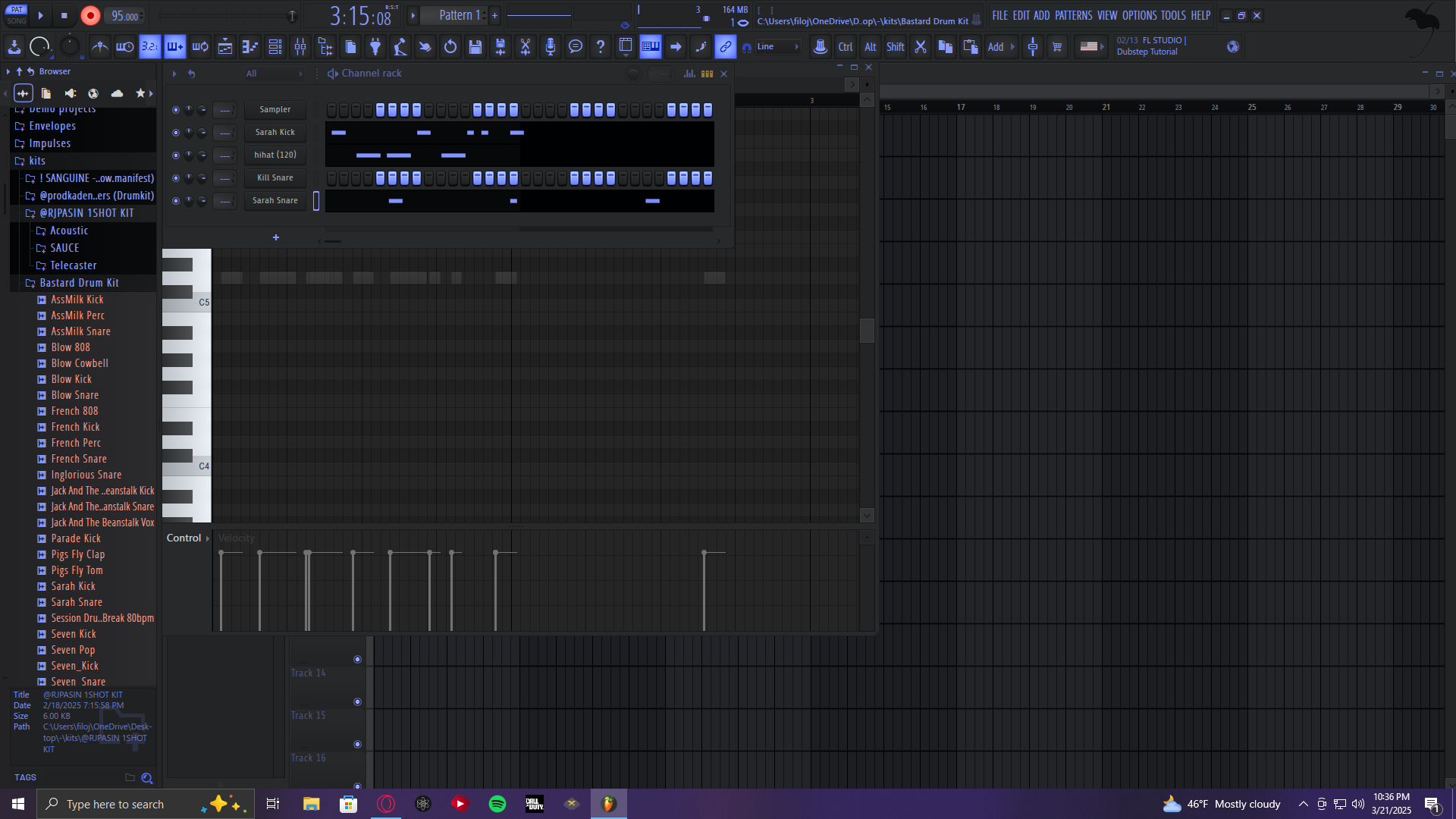Open the PATTERNS menu
The height and width of the screenshot is (819, 1456).
1073,15
